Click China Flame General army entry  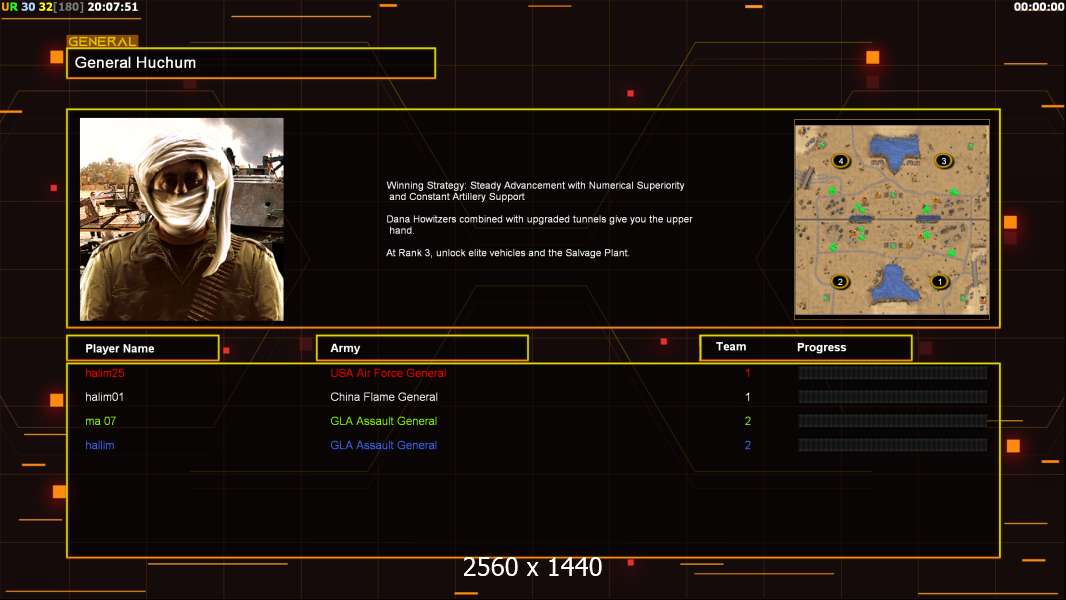coord(384,397)
